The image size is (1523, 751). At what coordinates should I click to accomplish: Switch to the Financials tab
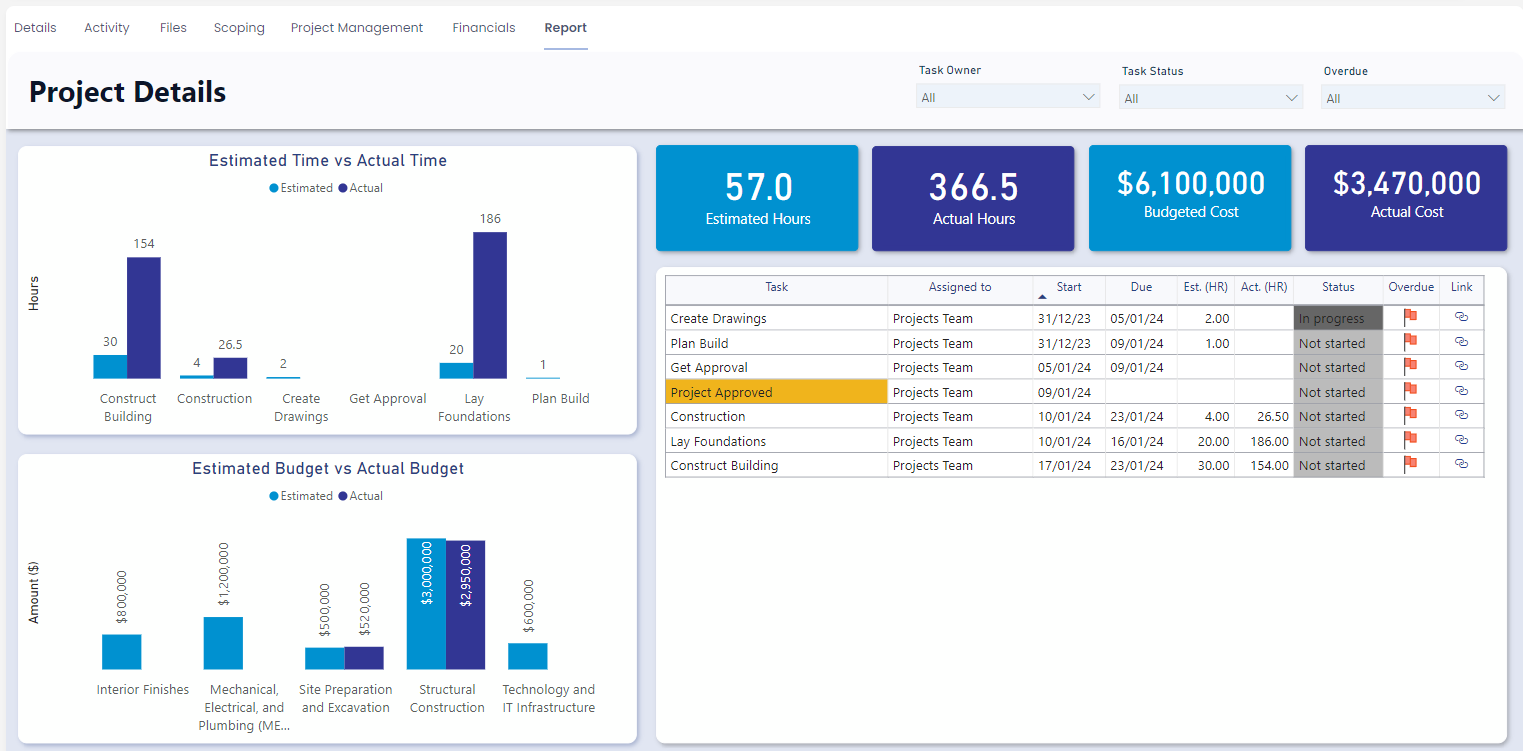[483, 27]
